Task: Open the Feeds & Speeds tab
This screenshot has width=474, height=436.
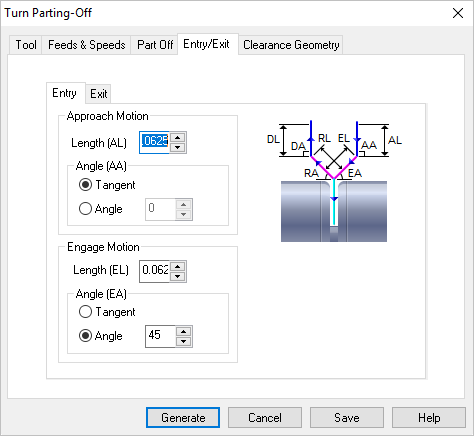Action: coord(86,45)
